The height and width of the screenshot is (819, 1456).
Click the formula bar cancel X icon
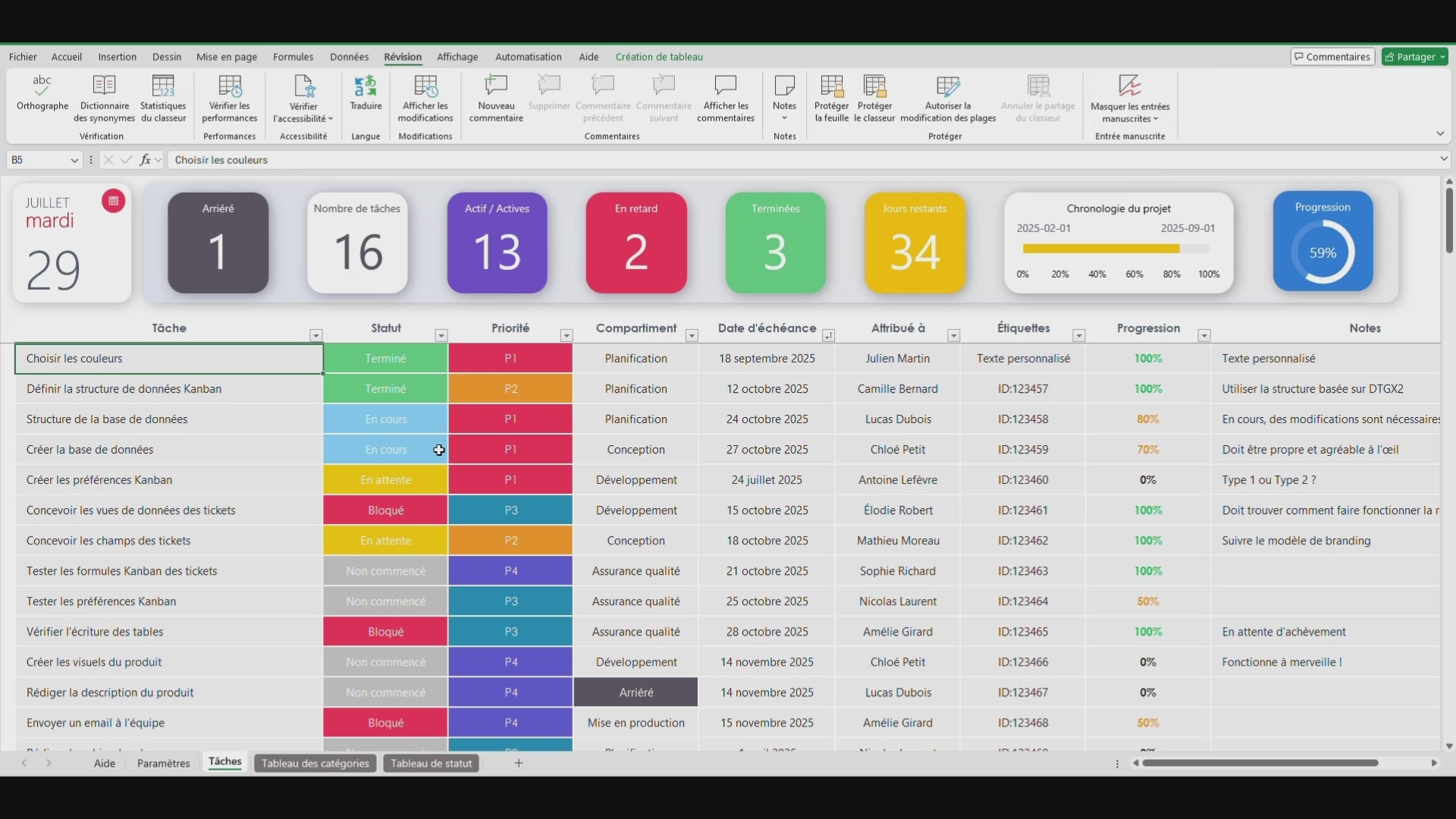108,160
